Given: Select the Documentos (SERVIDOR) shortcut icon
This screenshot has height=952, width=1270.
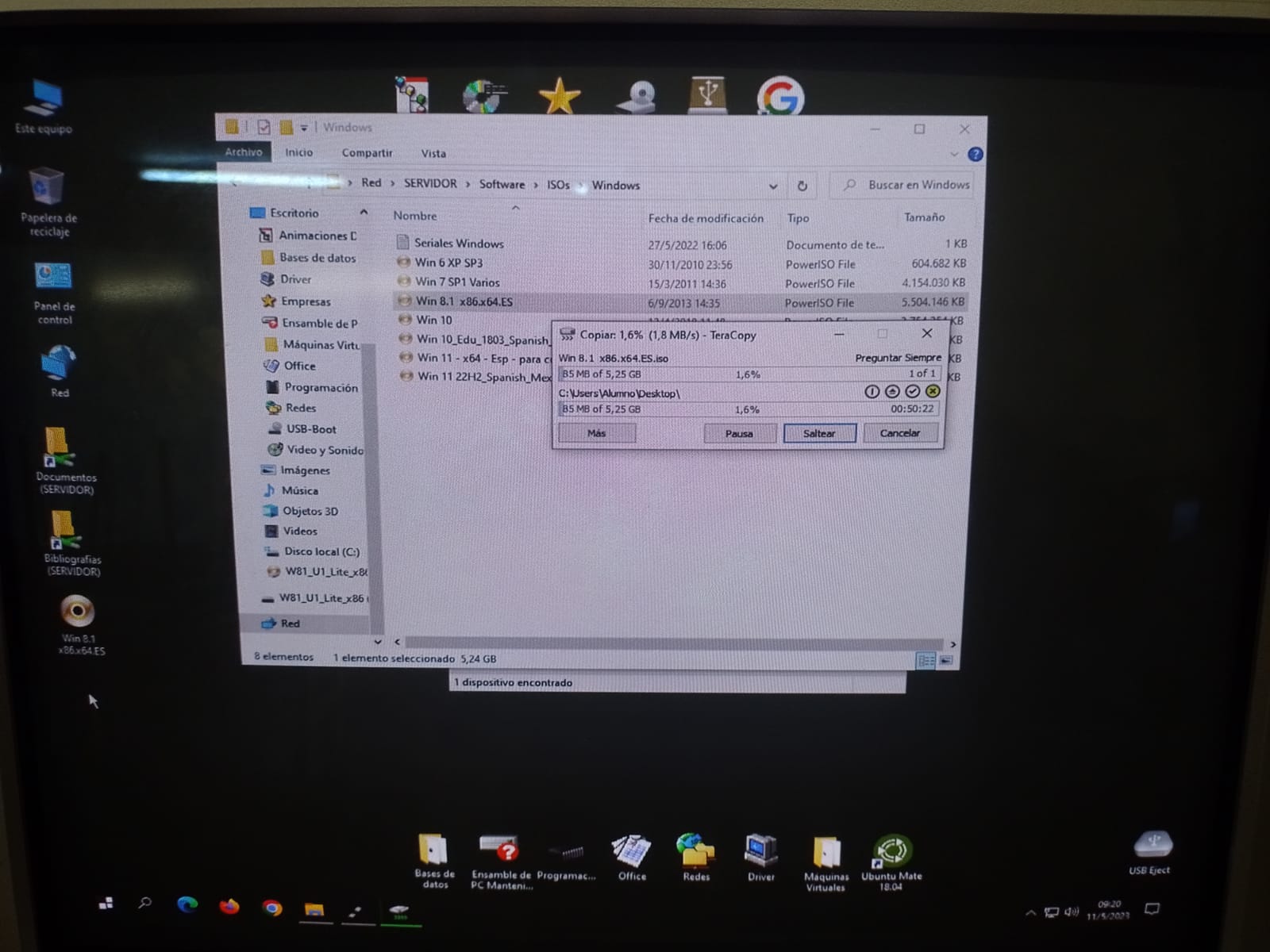Looking at the screenshot, I should point(66,460).
